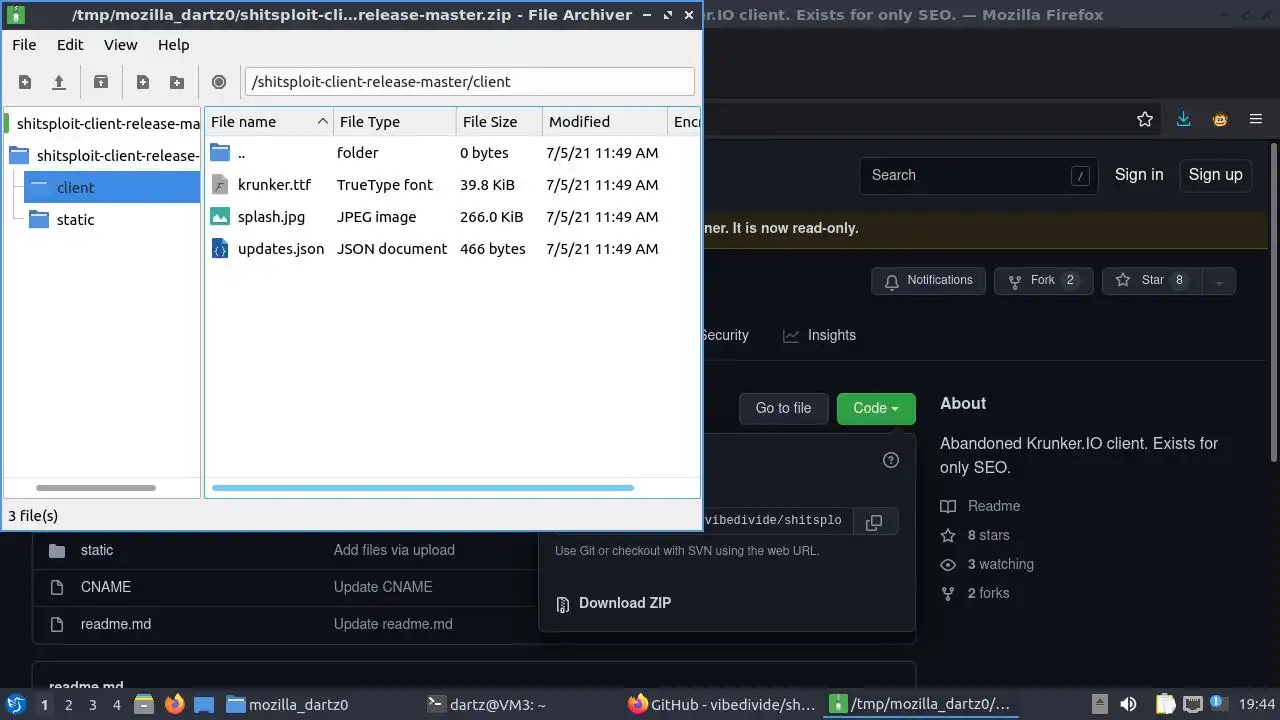Click Firefox bookmark star icon
The image size is (1280, 720).
coord(1145,119)
